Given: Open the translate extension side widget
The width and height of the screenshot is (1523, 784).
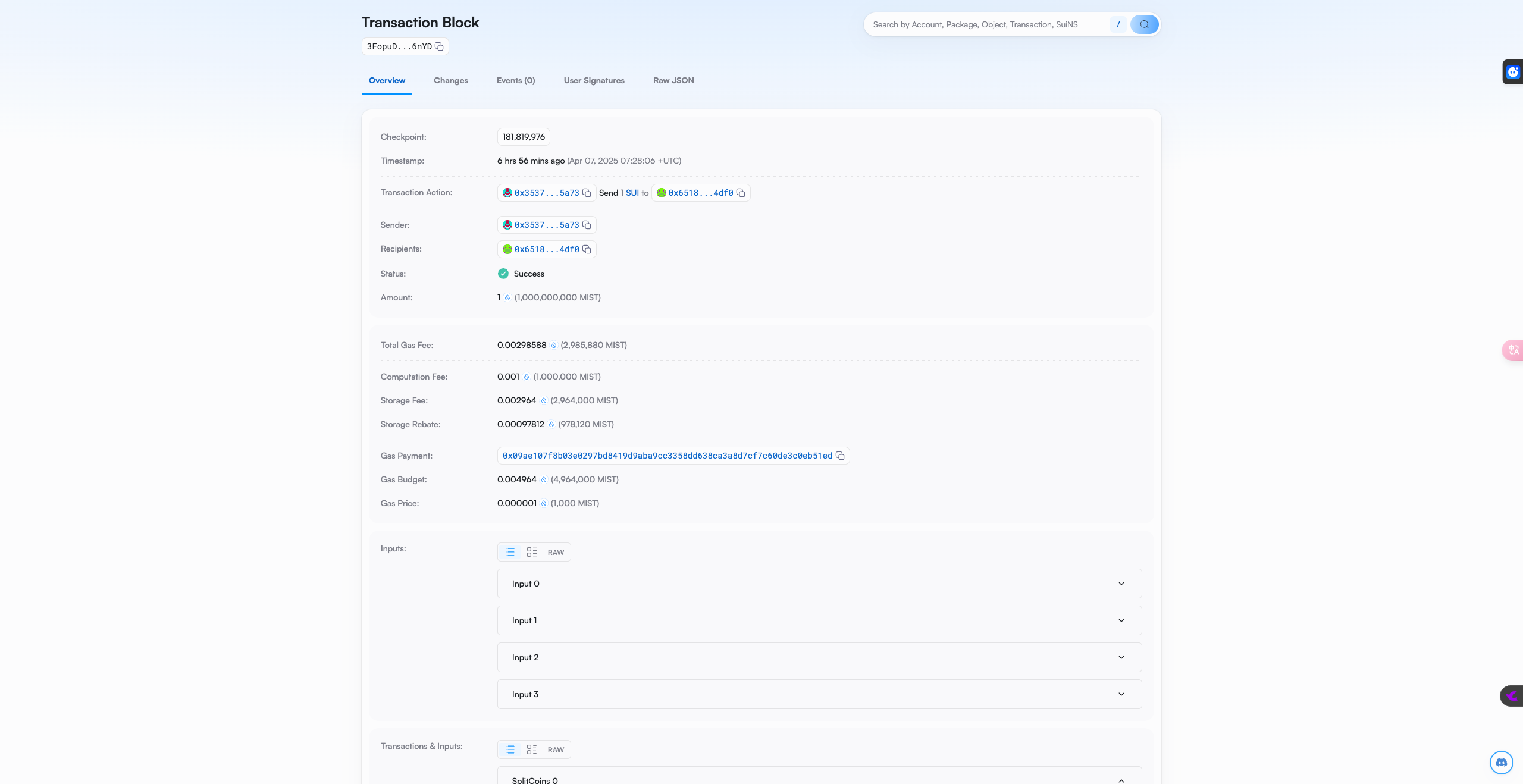Looking at the screenshot, I should pyautogui.click(x=1512, y=350).
